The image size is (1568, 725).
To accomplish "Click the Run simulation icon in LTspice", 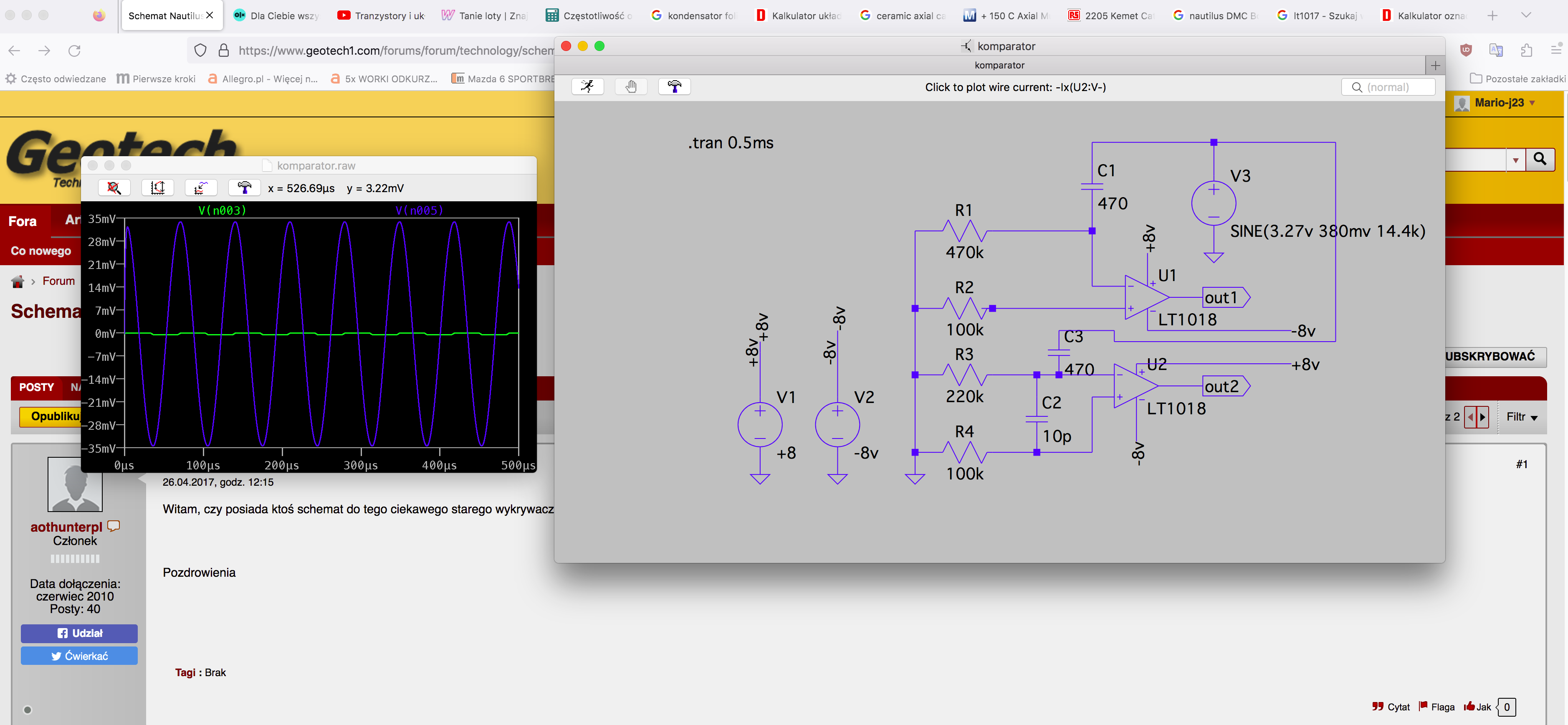I will pos(587,86).
